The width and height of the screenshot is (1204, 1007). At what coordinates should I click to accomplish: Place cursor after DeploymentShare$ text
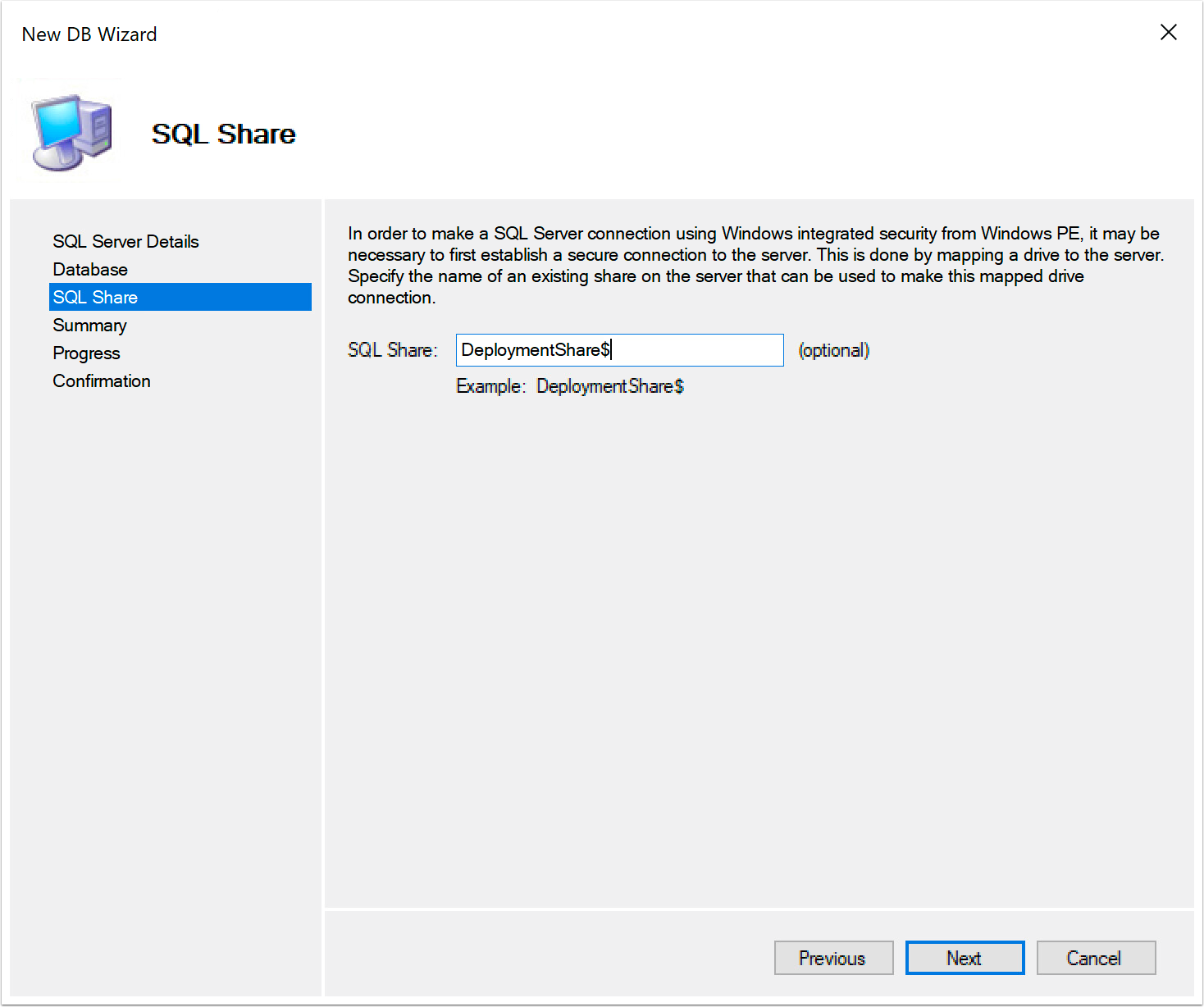(612, 349)
